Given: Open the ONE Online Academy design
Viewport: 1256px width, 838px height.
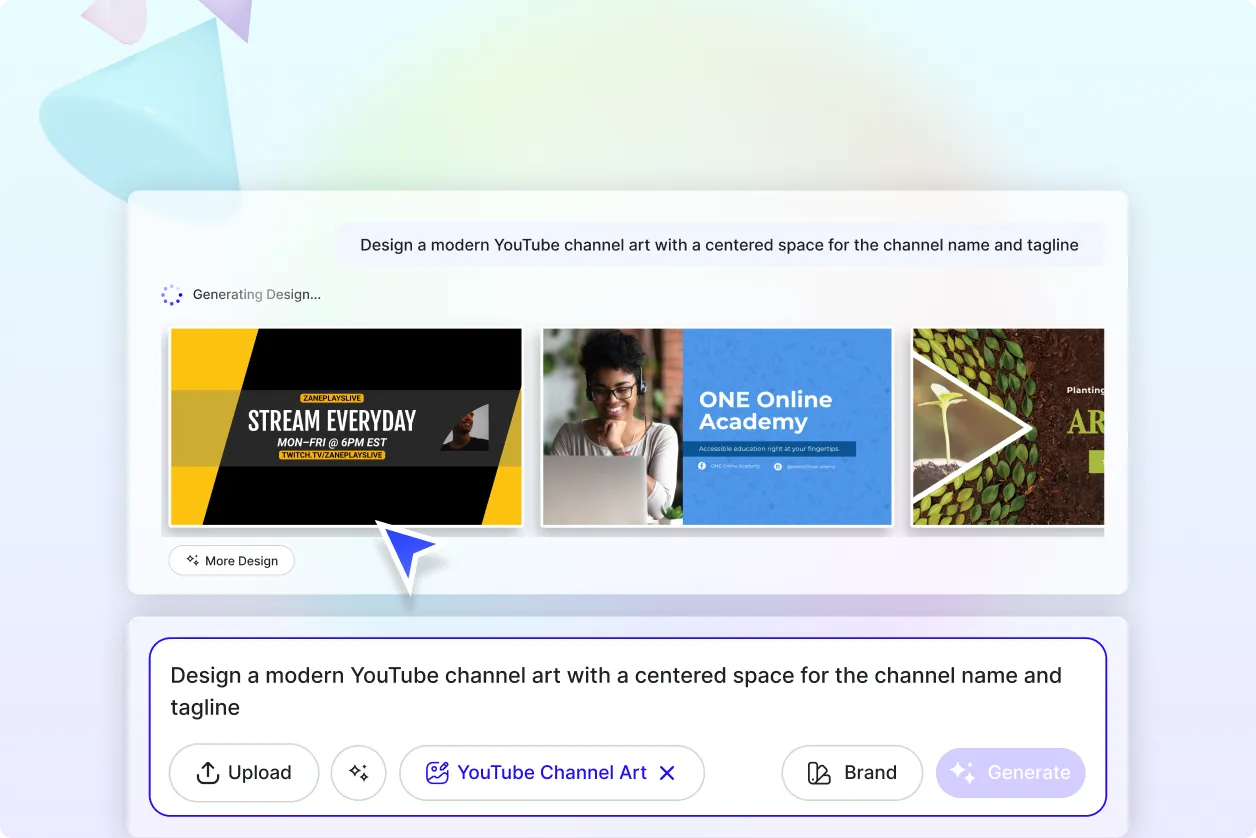Looking at the screenshot, I should (716, 427).
